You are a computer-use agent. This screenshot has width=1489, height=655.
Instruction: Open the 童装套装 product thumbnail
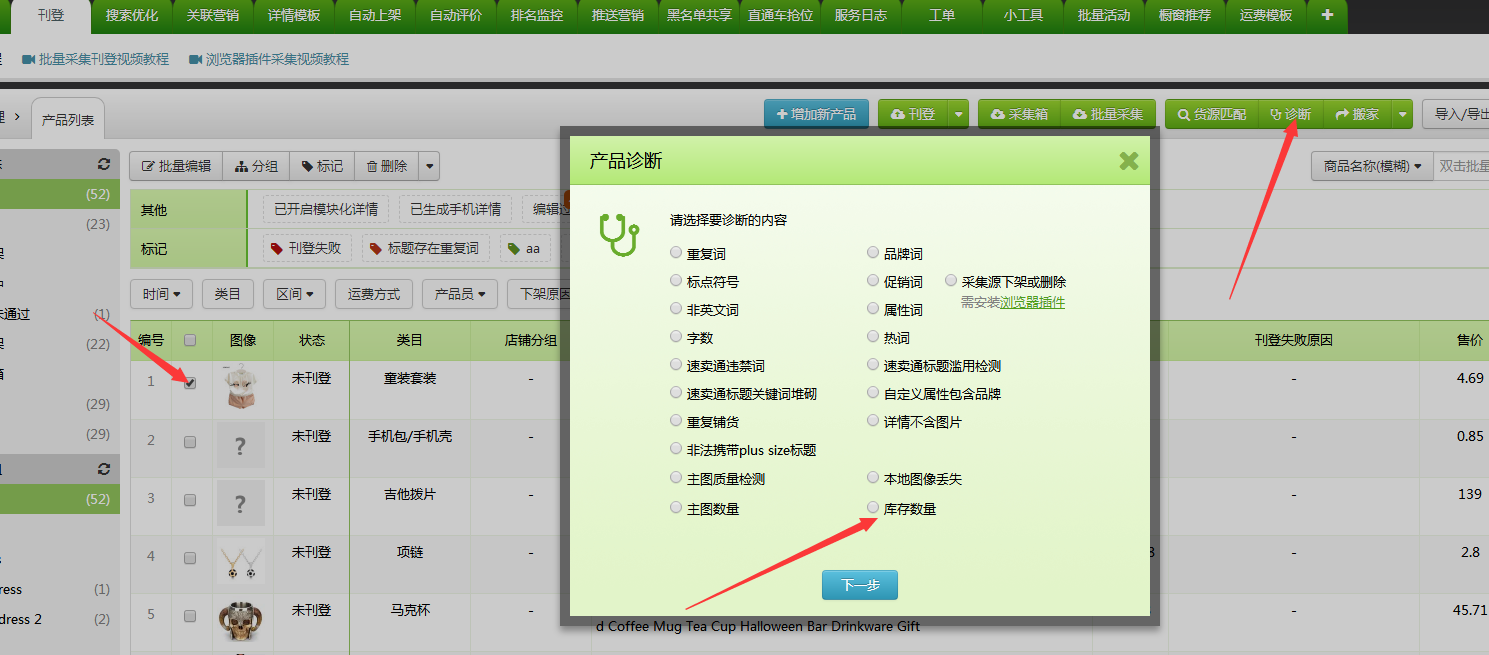coord(242,387)
